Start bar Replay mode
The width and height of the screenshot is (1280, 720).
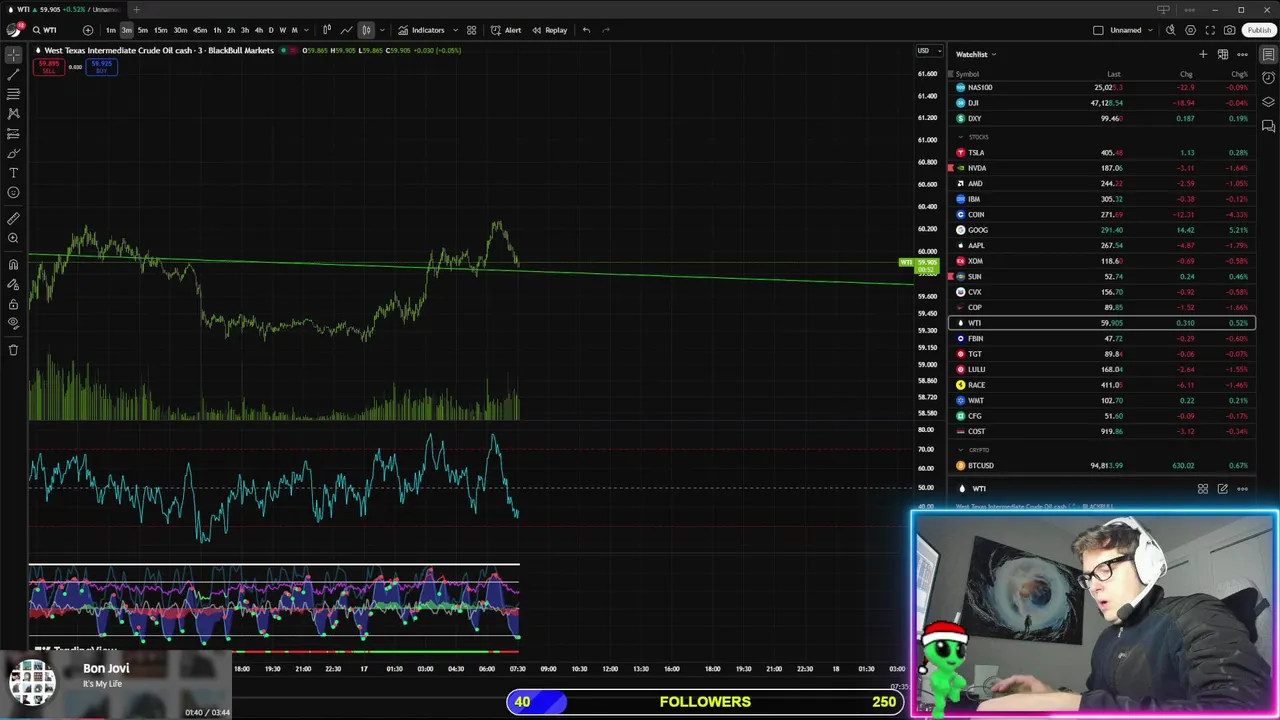(549, 30)
